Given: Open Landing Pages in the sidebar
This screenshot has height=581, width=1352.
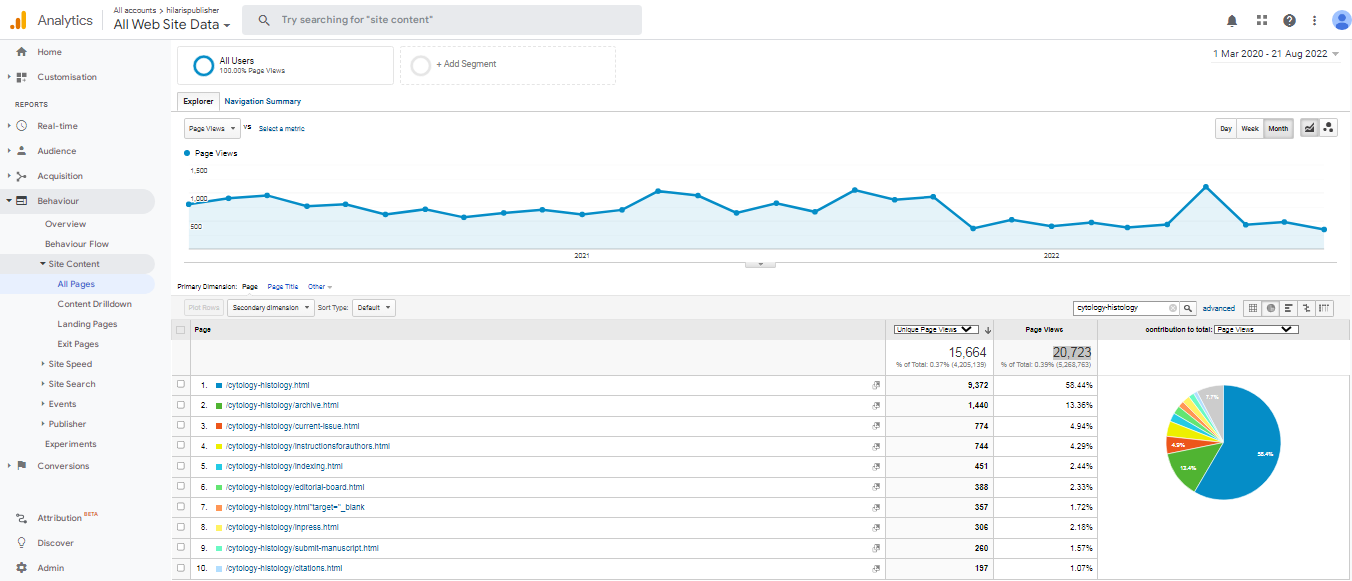Looking at the screenshot, I should 87,324.
